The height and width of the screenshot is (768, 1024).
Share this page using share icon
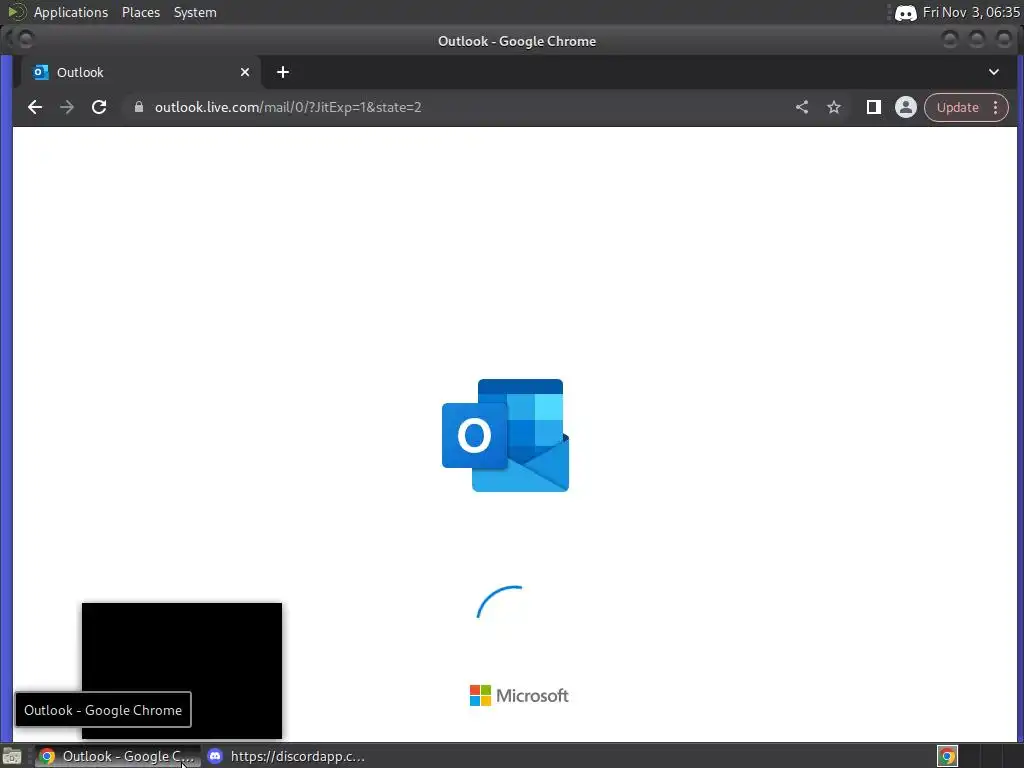click(802, 107)
